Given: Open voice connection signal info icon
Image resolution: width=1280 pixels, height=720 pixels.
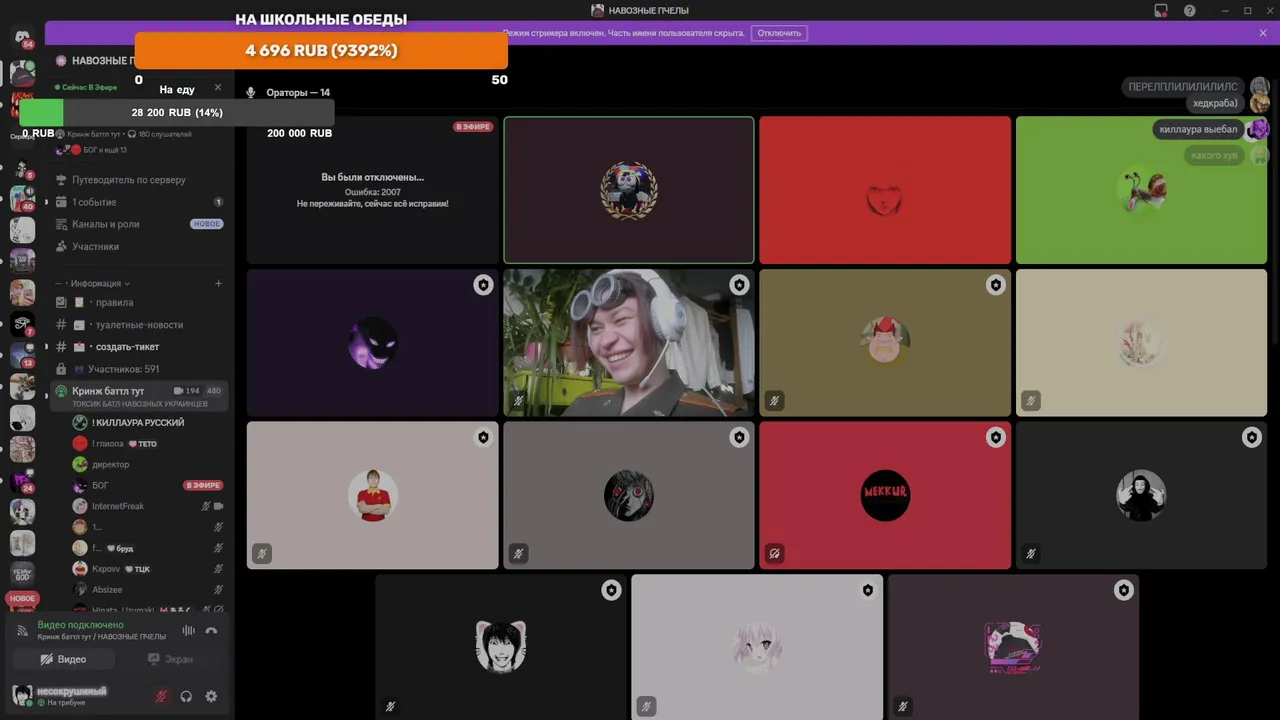Looking at the screenshot, I should pyautogui.click(x=21, y=631).
